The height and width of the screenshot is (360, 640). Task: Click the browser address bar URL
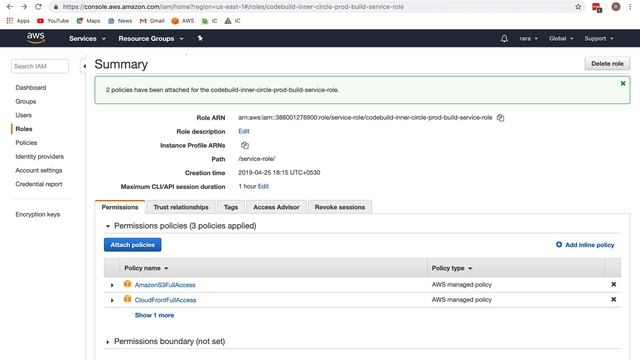pos(233,7)
